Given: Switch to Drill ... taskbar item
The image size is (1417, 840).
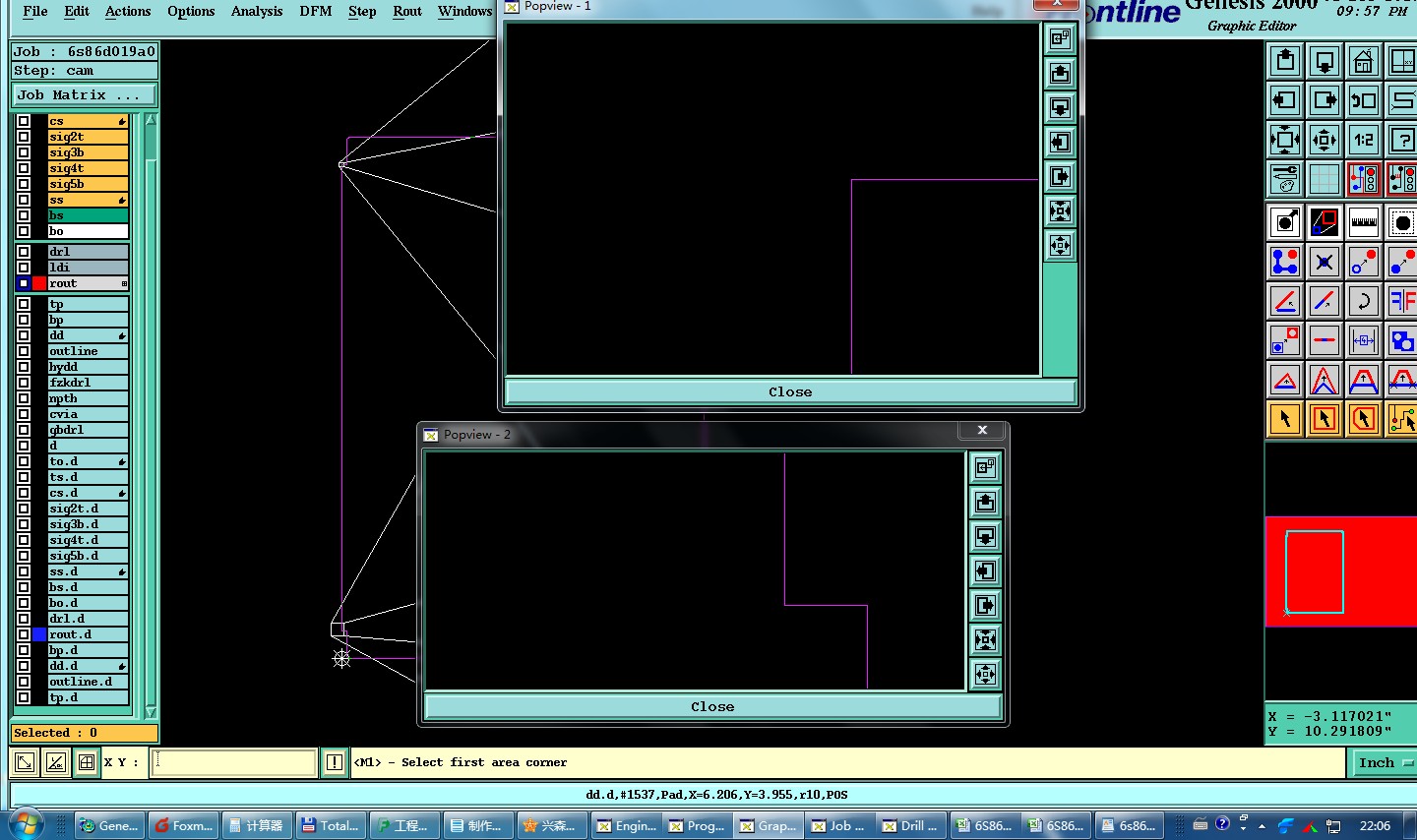Looking at the screenshot, I should (x=910, y=825).
